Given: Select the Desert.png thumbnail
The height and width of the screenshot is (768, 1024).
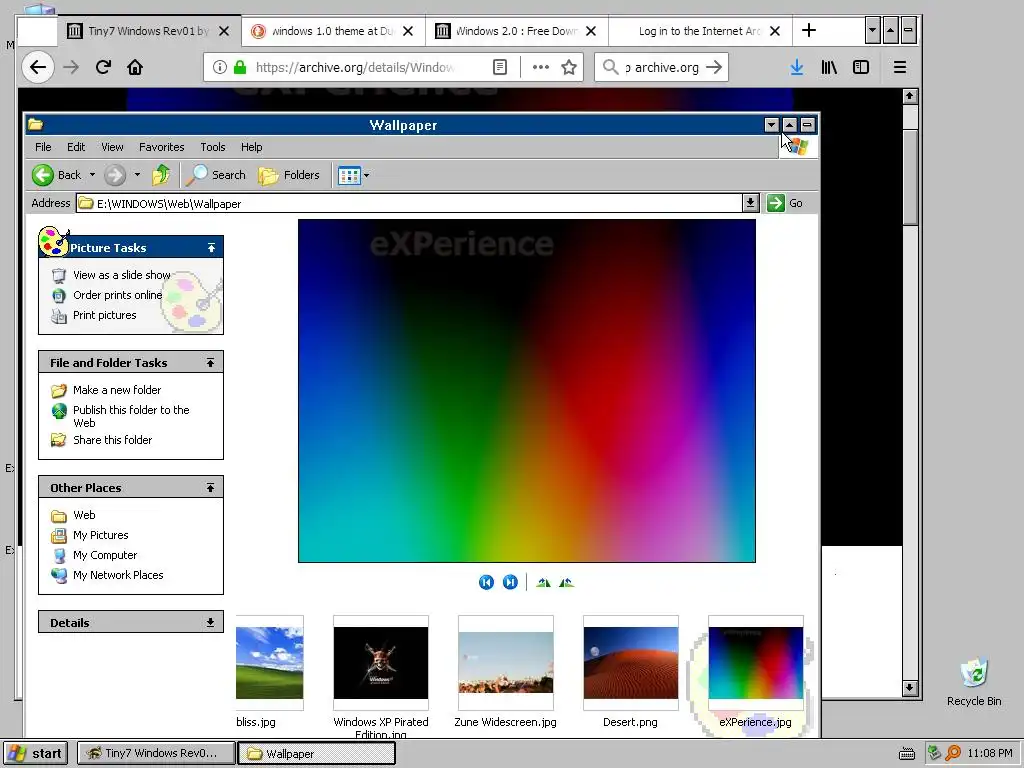Looking at the screenshot, I should click(631, 663).
